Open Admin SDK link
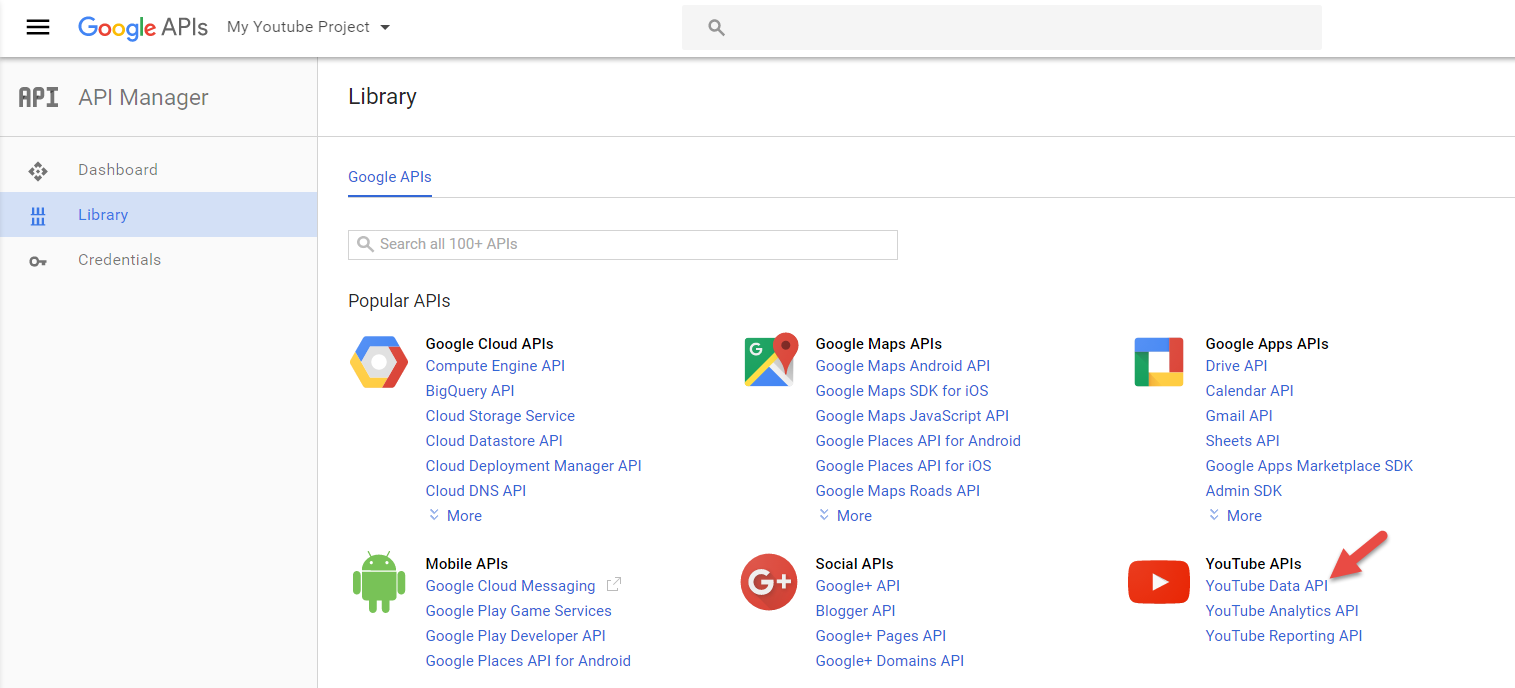This screenshot has width=1515, height=688. coord(1244,491)
